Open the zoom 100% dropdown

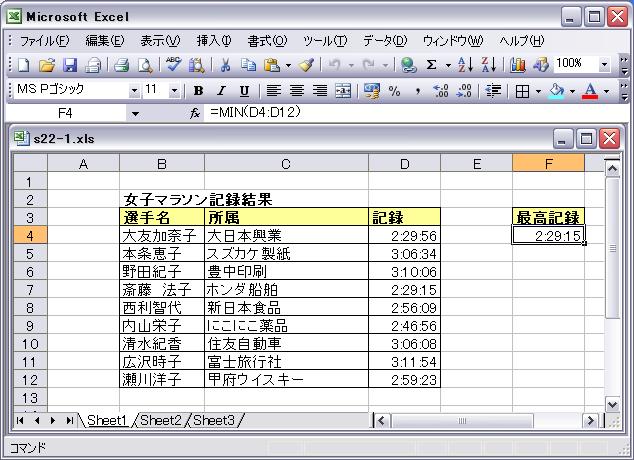click(x=604, y=65)
